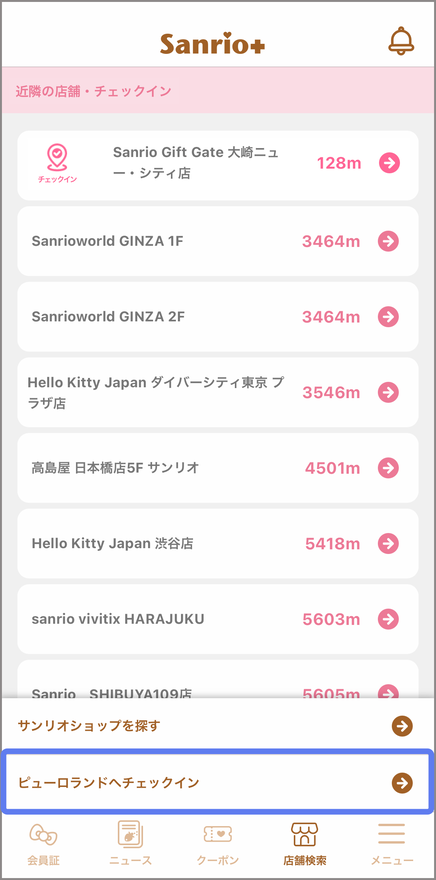Tap the check-in pin icon for 大崎ニュー・シティ店
The image size is (436, 880).
pyautogui.click(x=57, y=163)
